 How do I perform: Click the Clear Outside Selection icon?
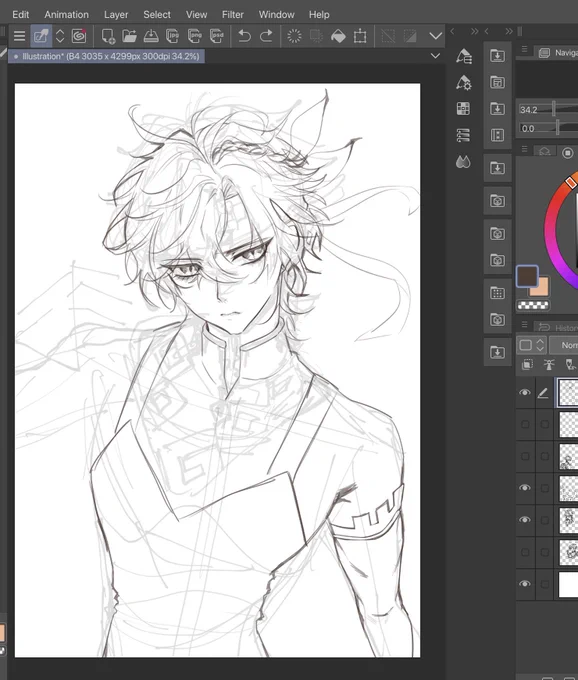(x=317, y=36)
